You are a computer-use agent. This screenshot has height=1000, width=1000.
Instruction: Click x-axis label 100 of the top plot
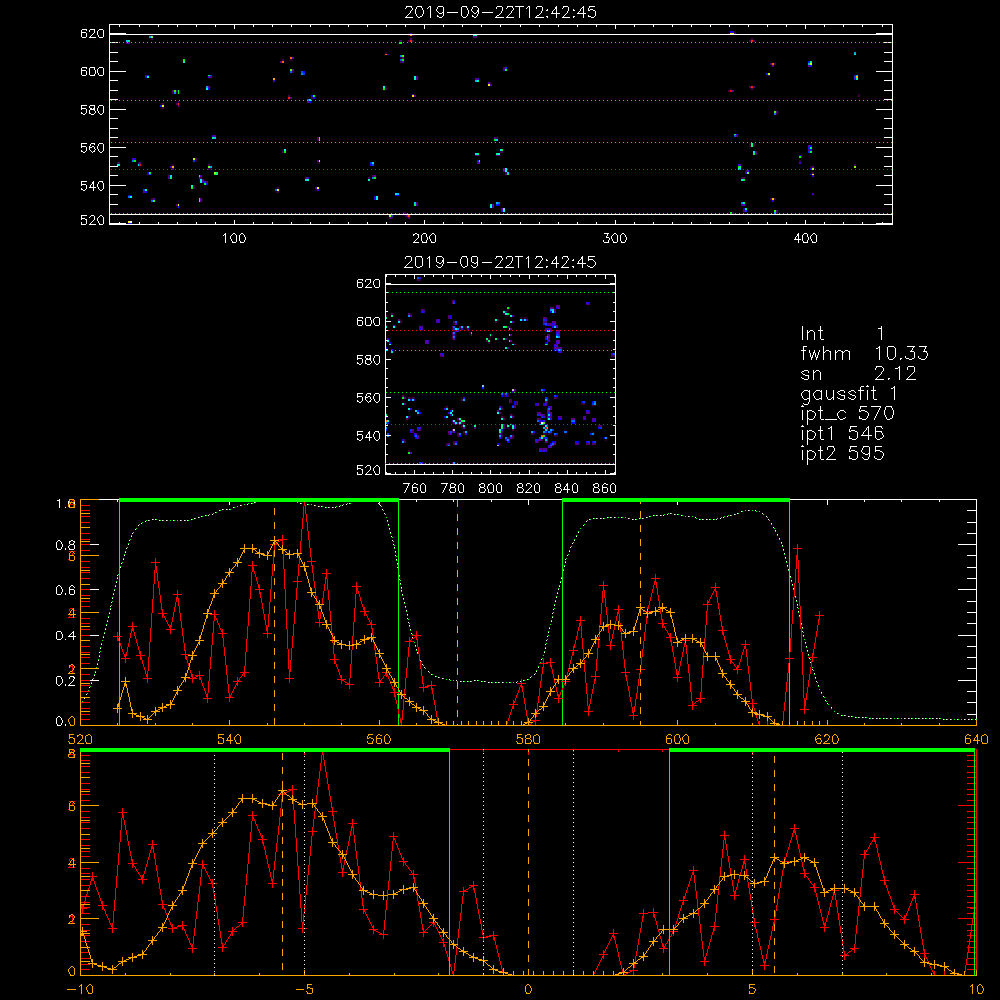tap(234, 239)
